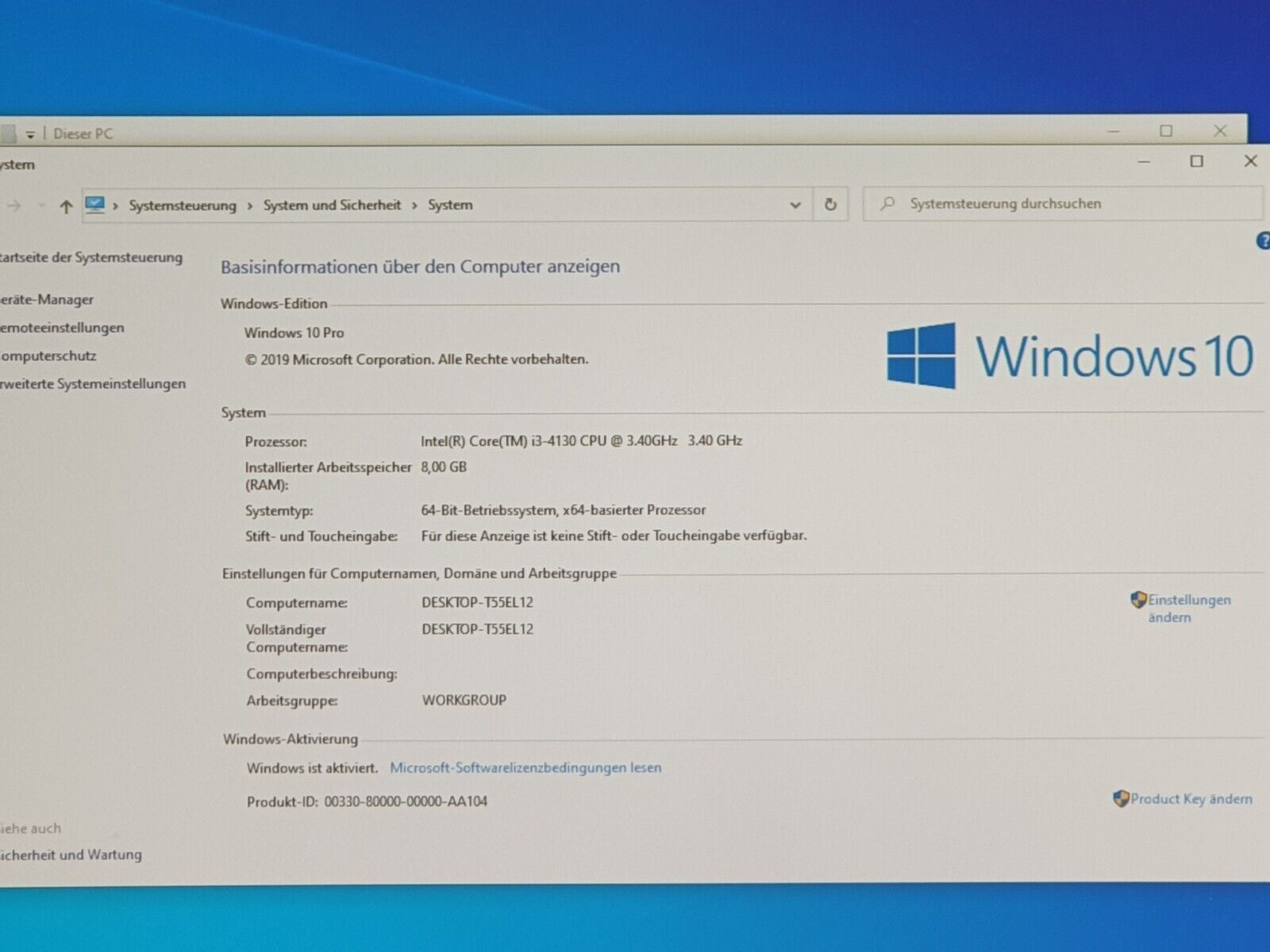Open Computerschutz from the sidebar
This screenshot has height=952, width=1270.
48,355
